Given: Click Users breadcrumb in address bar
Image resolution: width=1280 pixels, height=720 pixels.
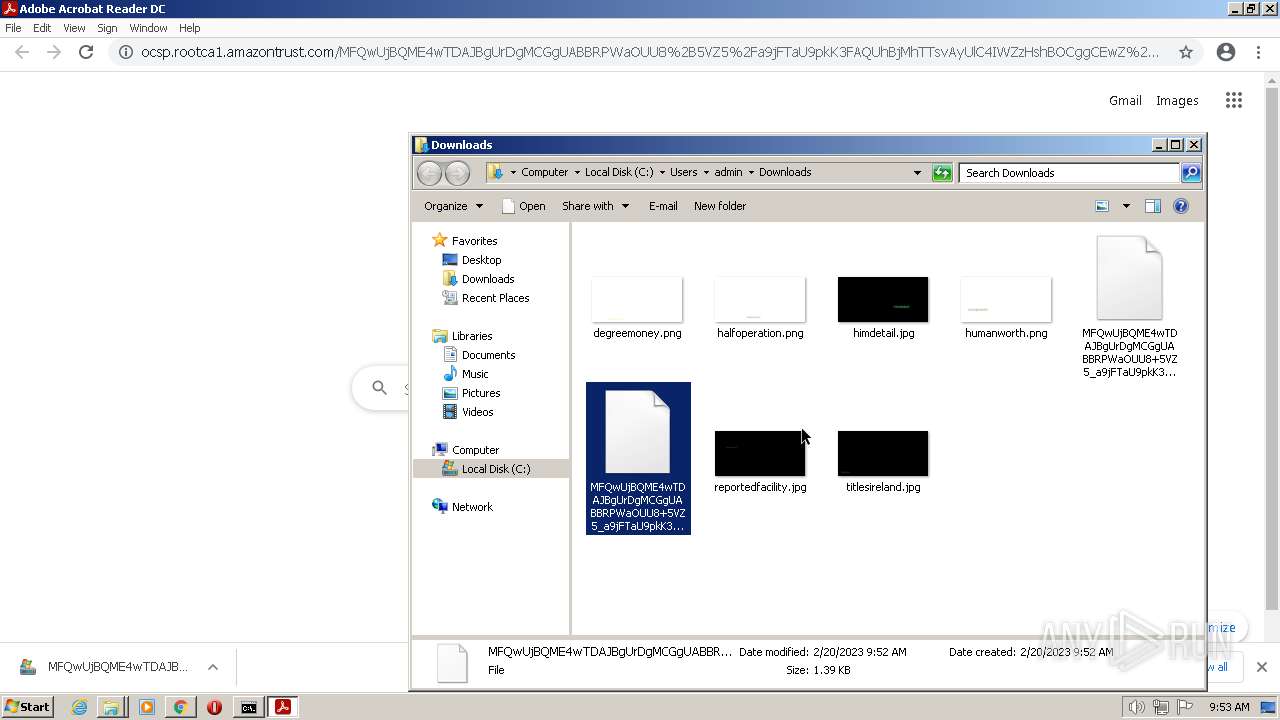Looking at the screenshot, I should point(684,172).
